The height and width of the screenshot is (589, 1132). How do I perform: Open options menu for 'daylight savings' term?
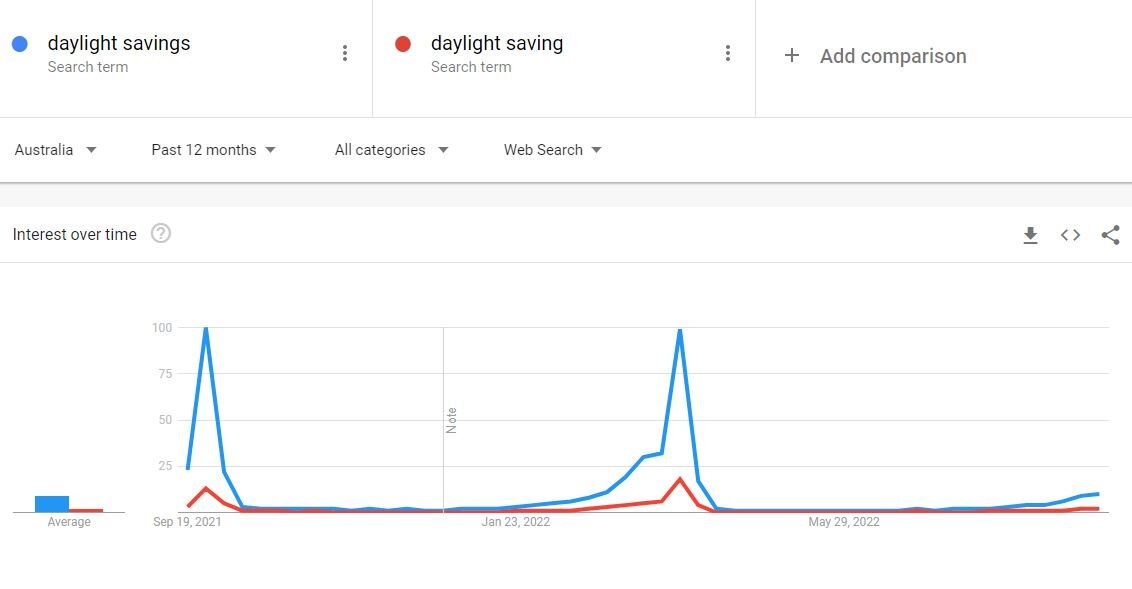click(345, 54)
